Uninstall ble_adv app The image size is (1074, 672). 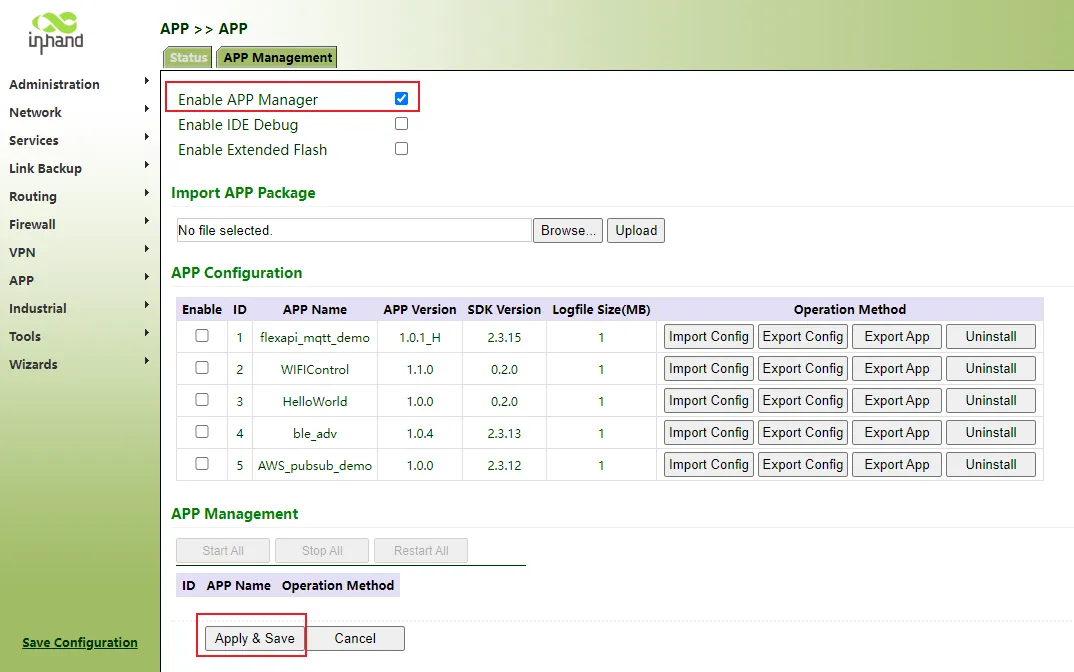point(990,432)
